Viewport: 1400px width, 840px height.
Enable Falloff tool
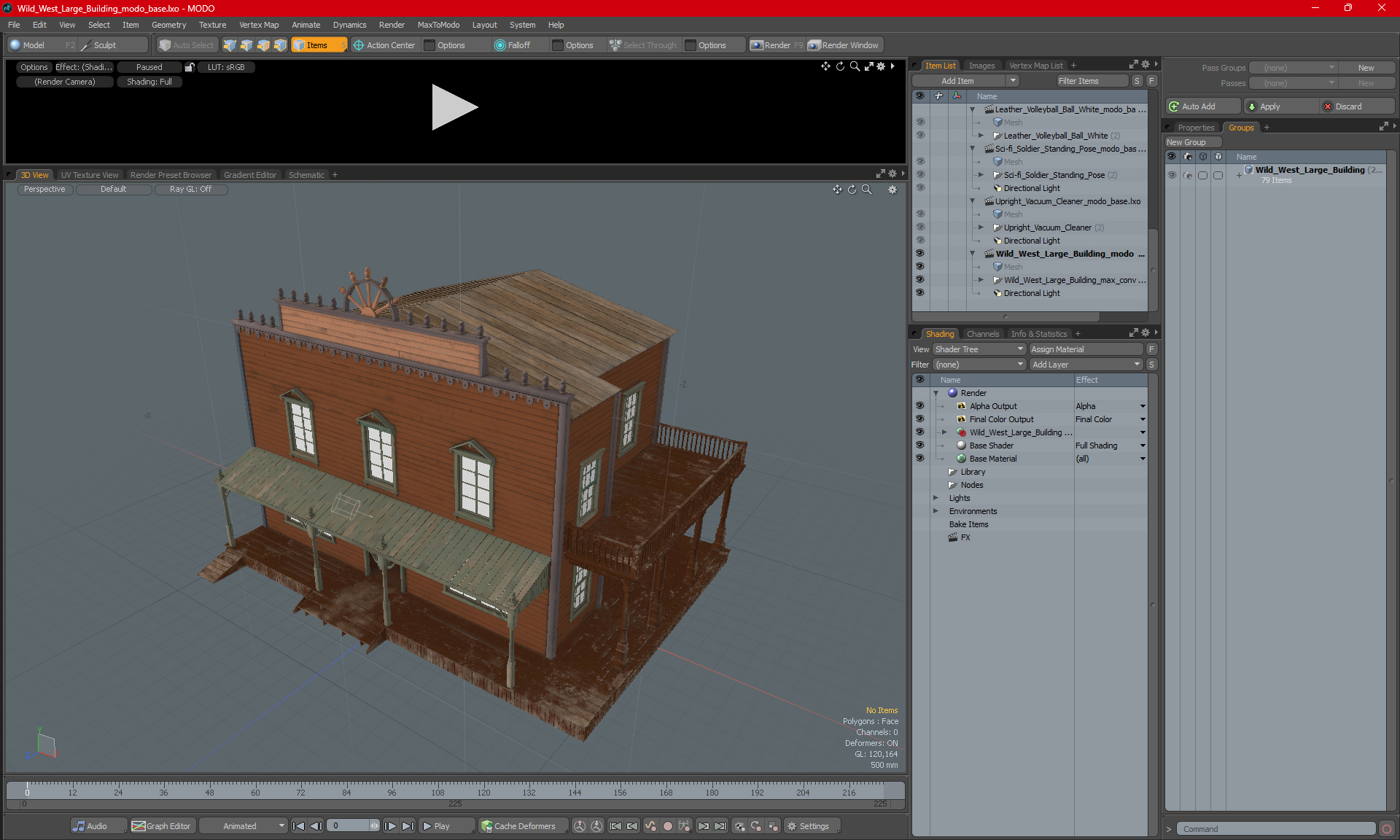pyautogui.click(x=513, y=45)
